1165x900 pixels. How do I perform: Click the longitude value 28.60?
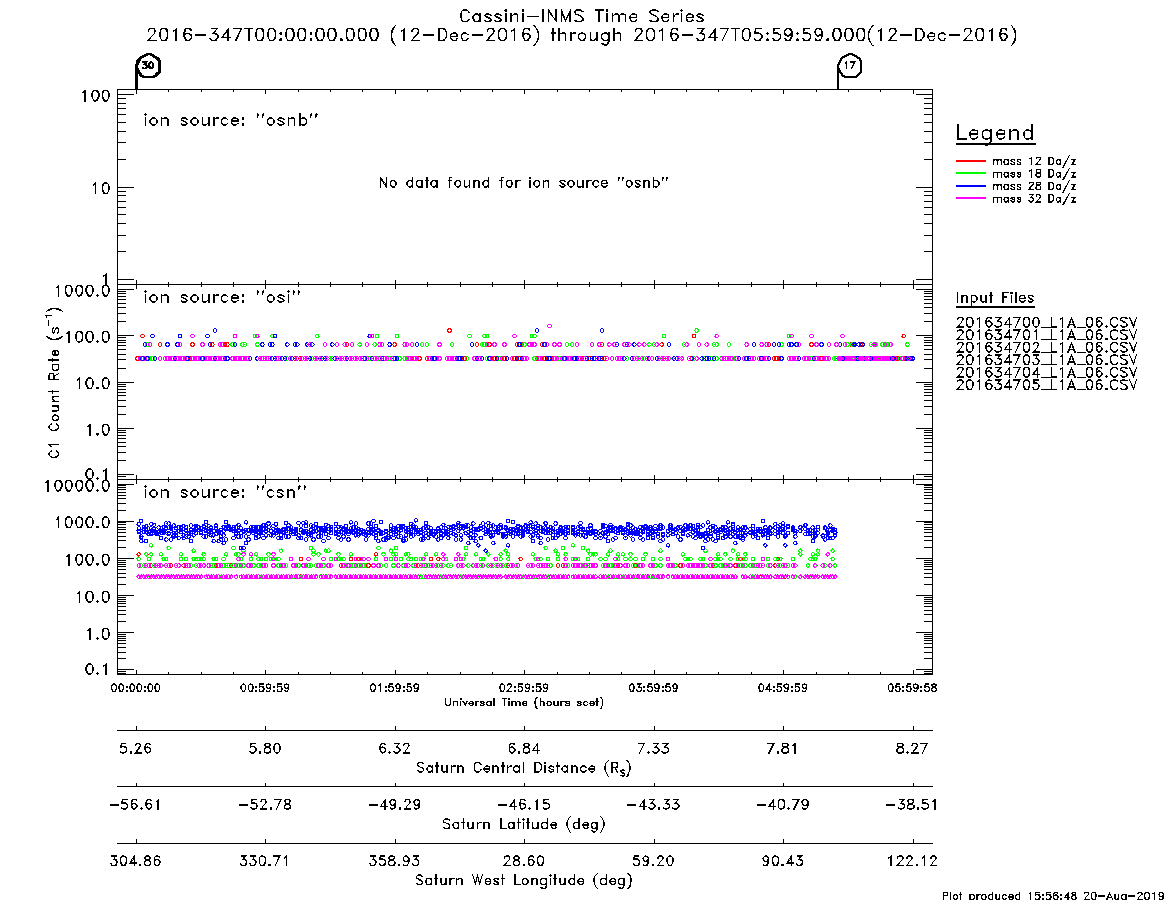pos(524,861)
